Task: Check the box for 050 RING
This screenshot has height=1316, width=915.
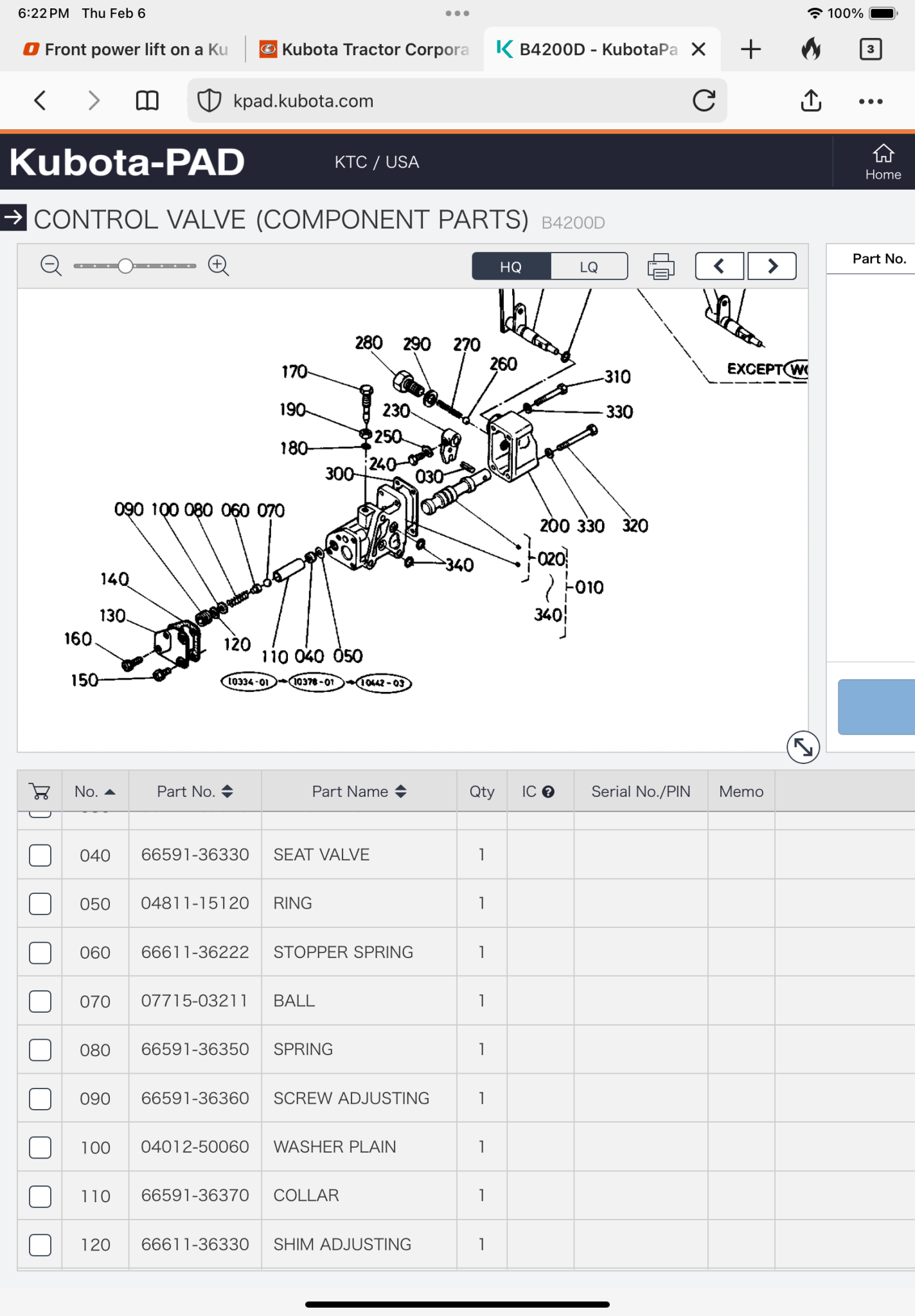Action: (x=40, y=903)
